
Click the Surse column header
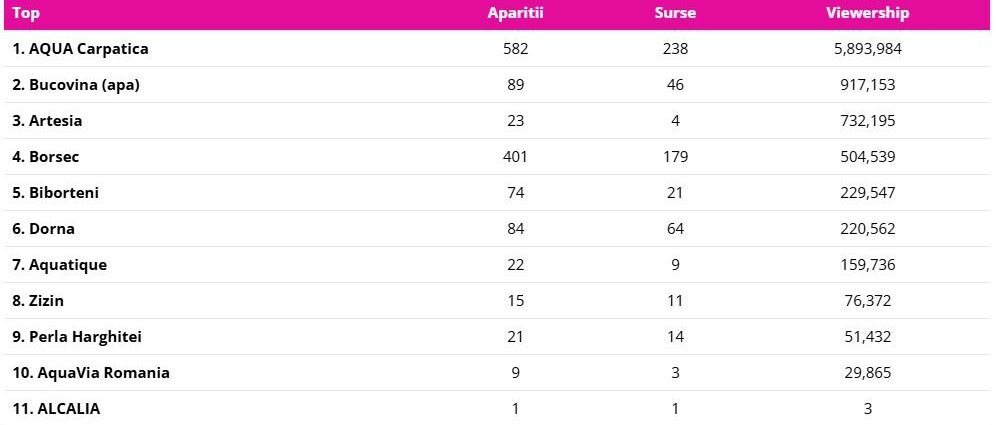tap(675, 13)
